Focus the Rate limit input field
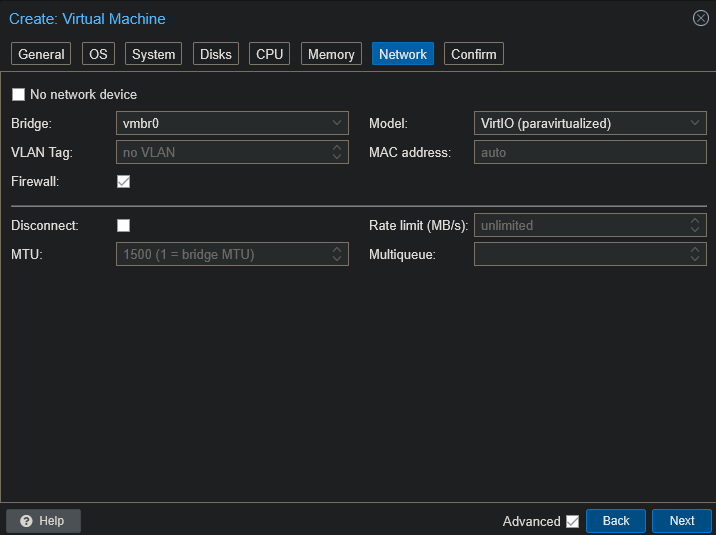Screen dimensions: 716x535 pos(580,226)
